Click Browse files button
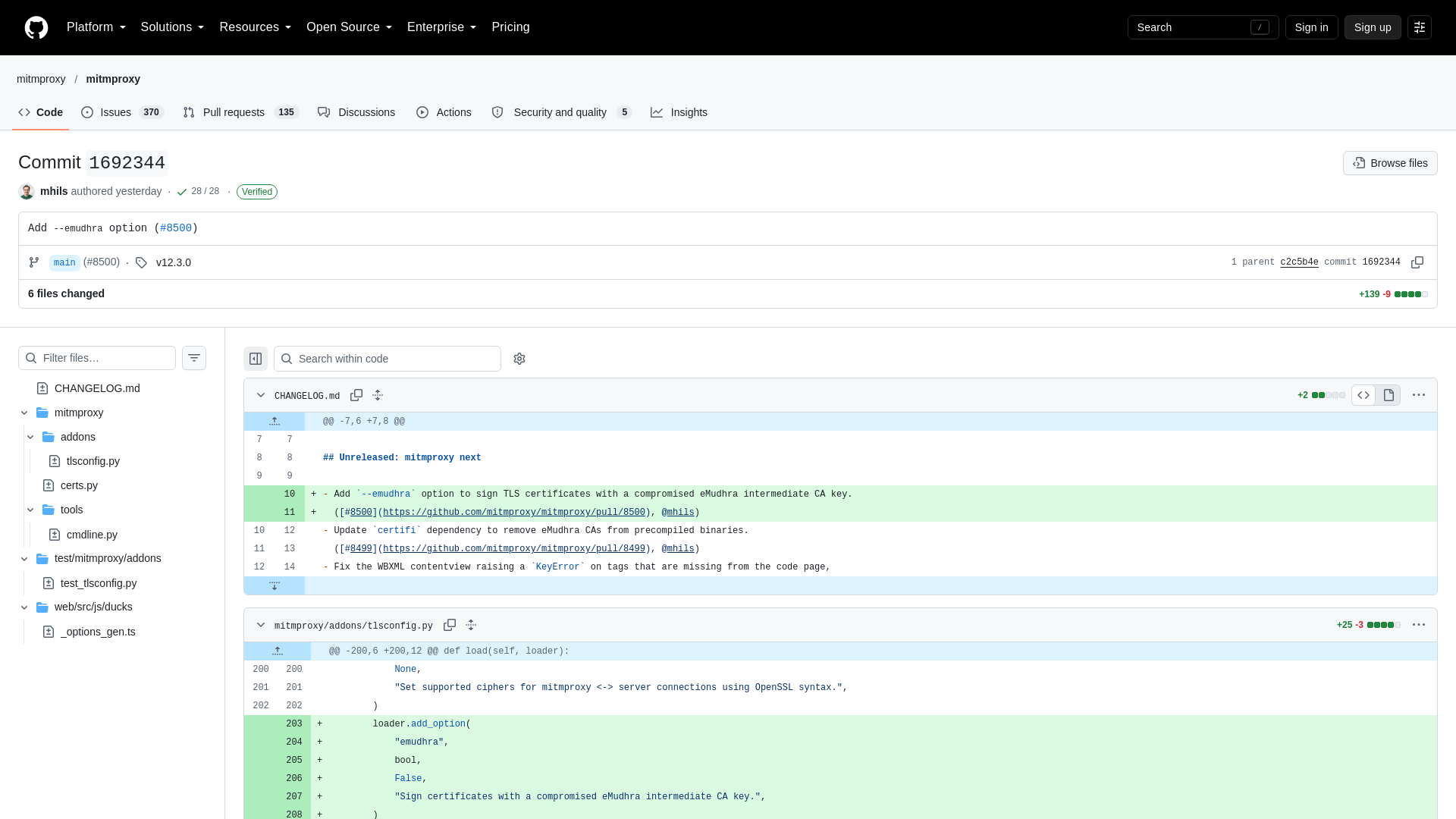1456x819 pixels. click(1390, 163)
